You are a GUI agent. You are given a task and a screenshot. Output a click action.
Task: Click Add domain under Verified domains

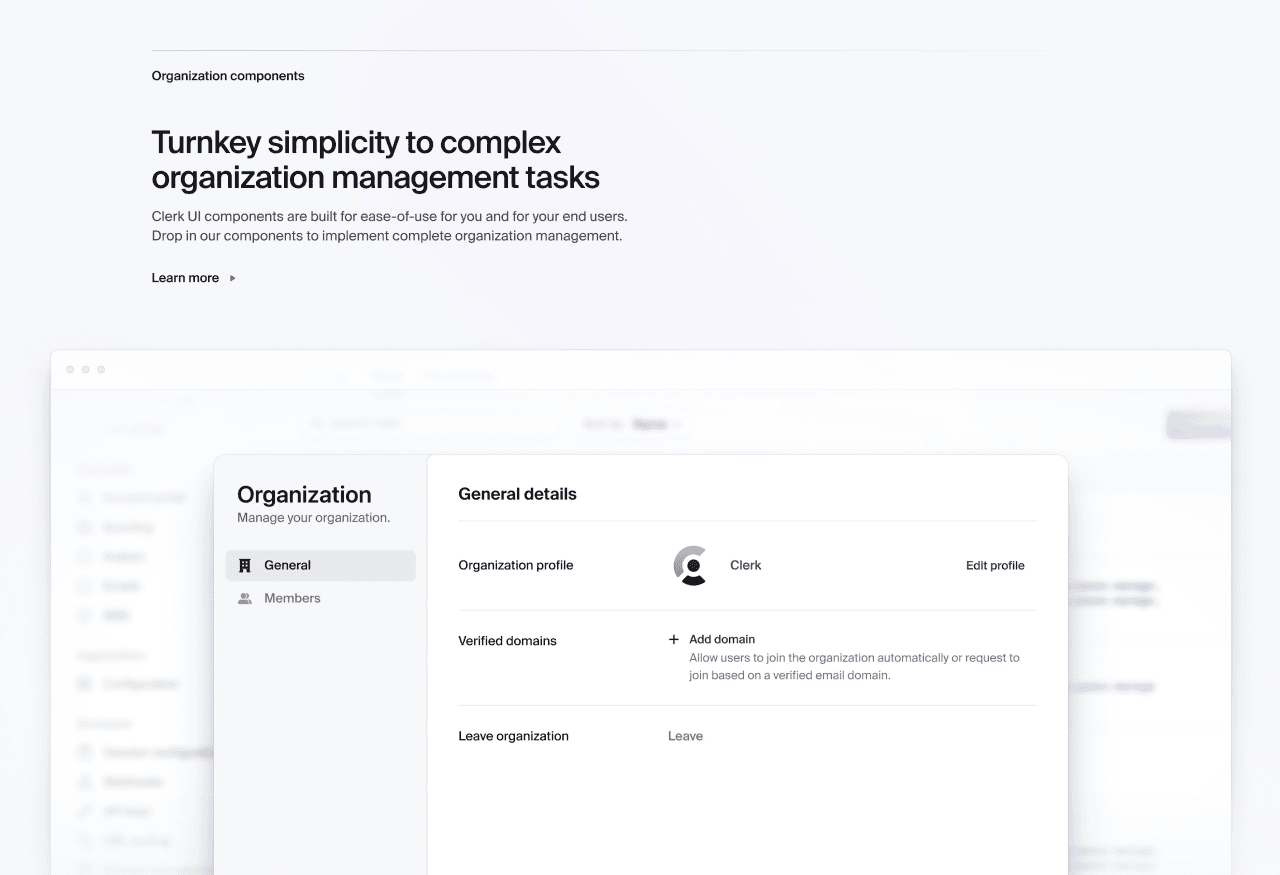pyautogui.click(x=712, y=639)
